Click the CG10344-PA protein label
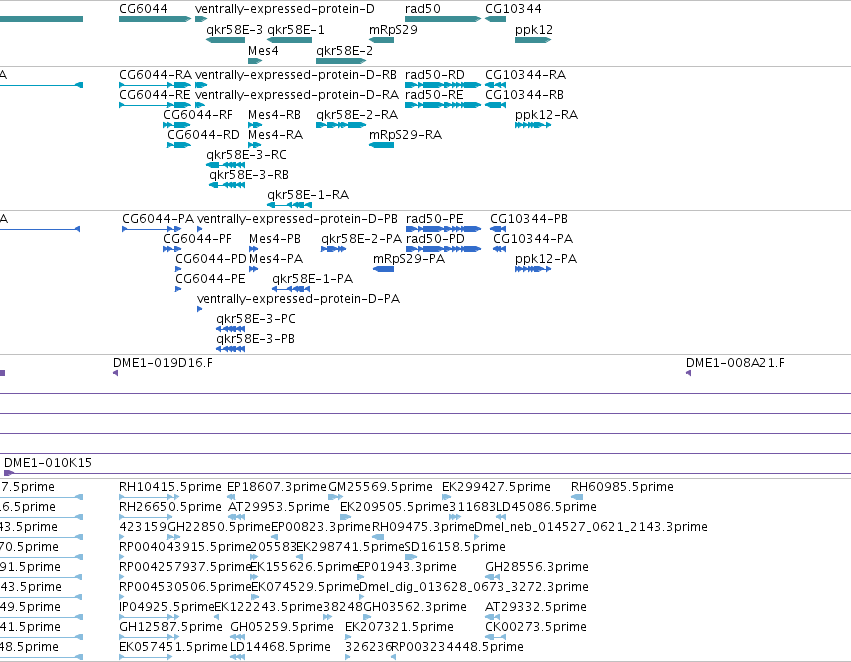Viewport: 851px width, 662px height. coord(533,239)
